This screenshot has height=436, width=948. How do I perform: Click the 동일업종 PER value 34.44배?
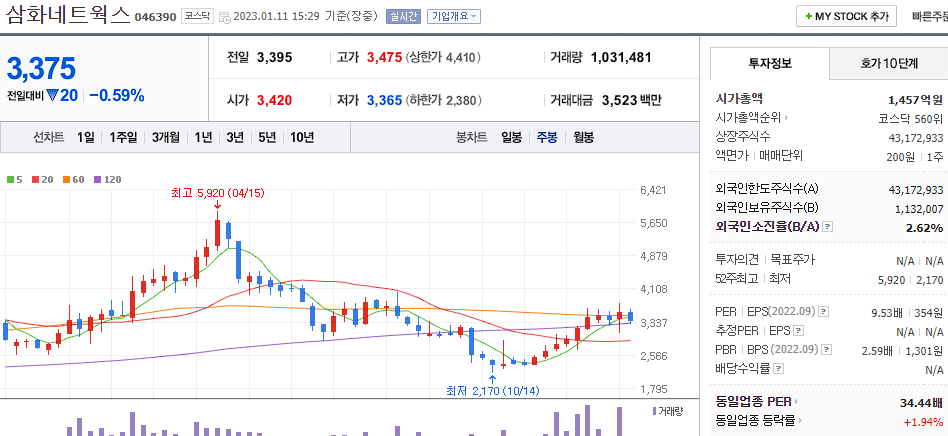(x=921, y=402)
